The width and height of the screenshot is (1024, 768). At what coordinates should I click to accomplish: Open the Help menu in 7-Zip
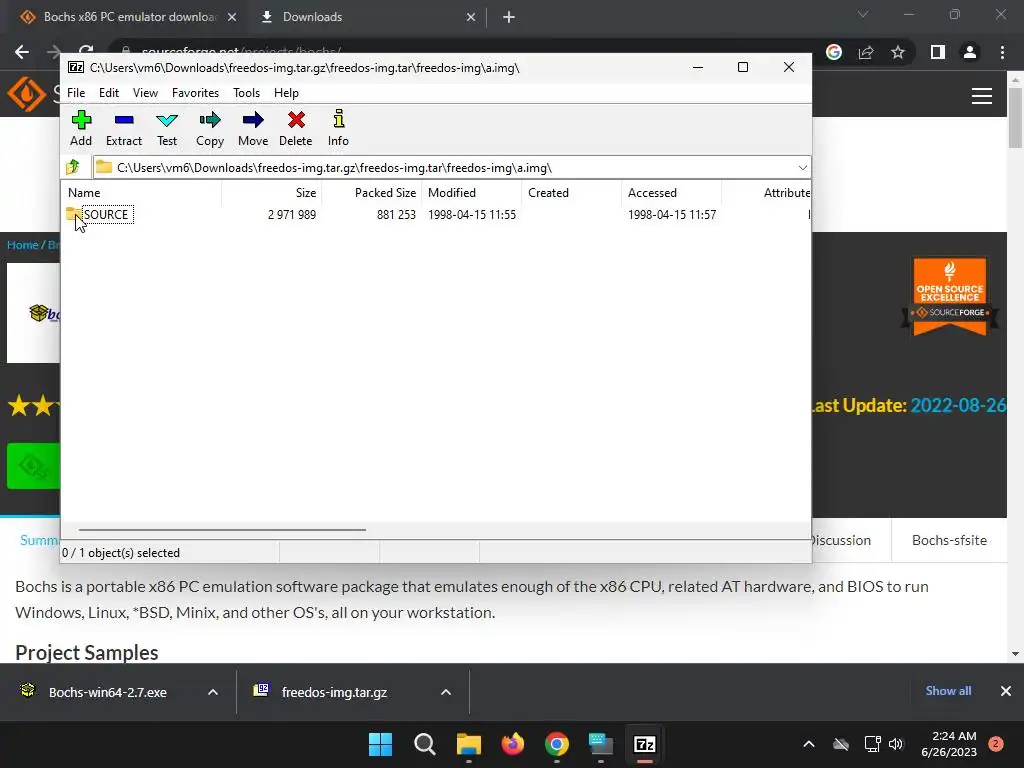(286, 93)
